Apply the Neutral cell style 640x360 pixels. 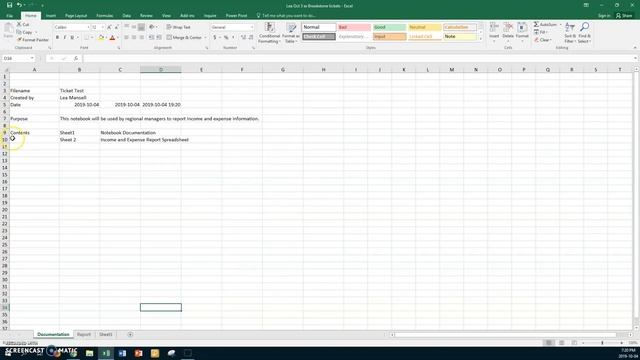tap(424, 27)
